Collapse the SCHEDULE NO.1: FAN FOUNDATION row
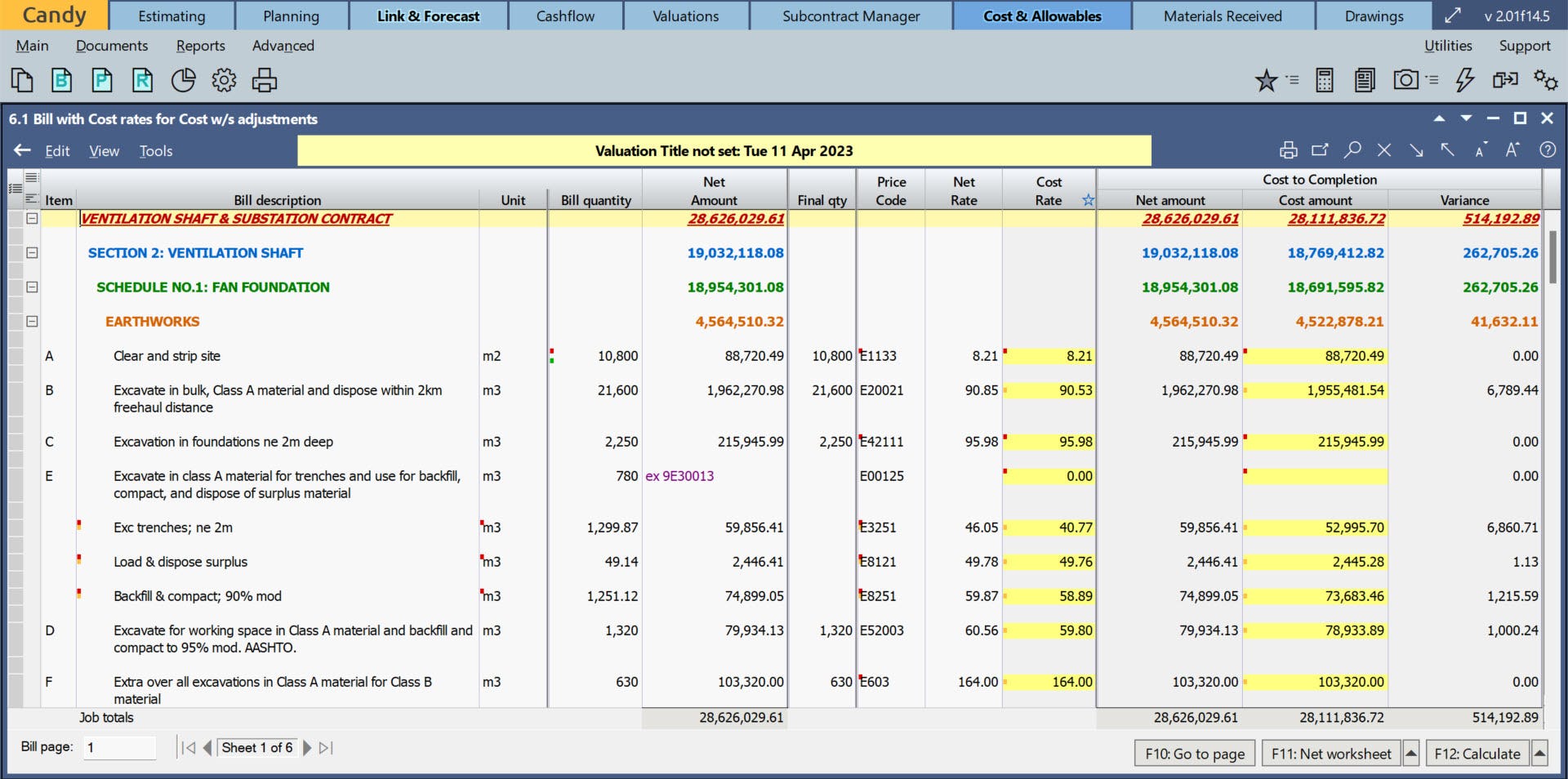This screenshot has width=1568, height=779. (x=32, y=287)
